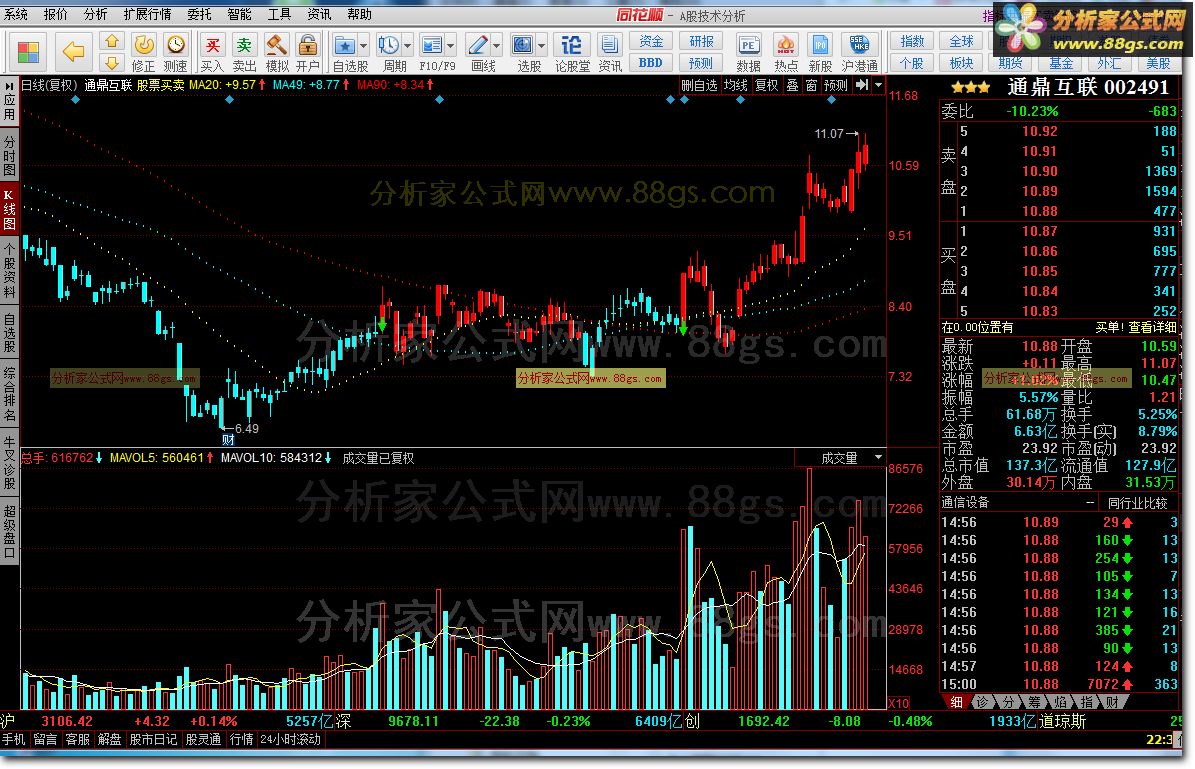The image size is (1195, 769).
Task: Go back with the yellow left arrow
Action: click(73, 52)
